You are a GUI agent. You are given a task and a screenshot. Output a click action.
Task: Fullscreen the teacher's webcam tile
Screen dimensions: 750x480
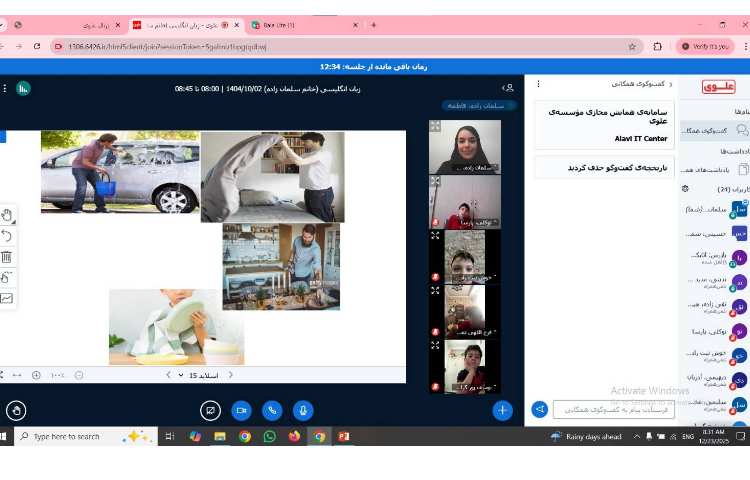click(x=435, y=126)
